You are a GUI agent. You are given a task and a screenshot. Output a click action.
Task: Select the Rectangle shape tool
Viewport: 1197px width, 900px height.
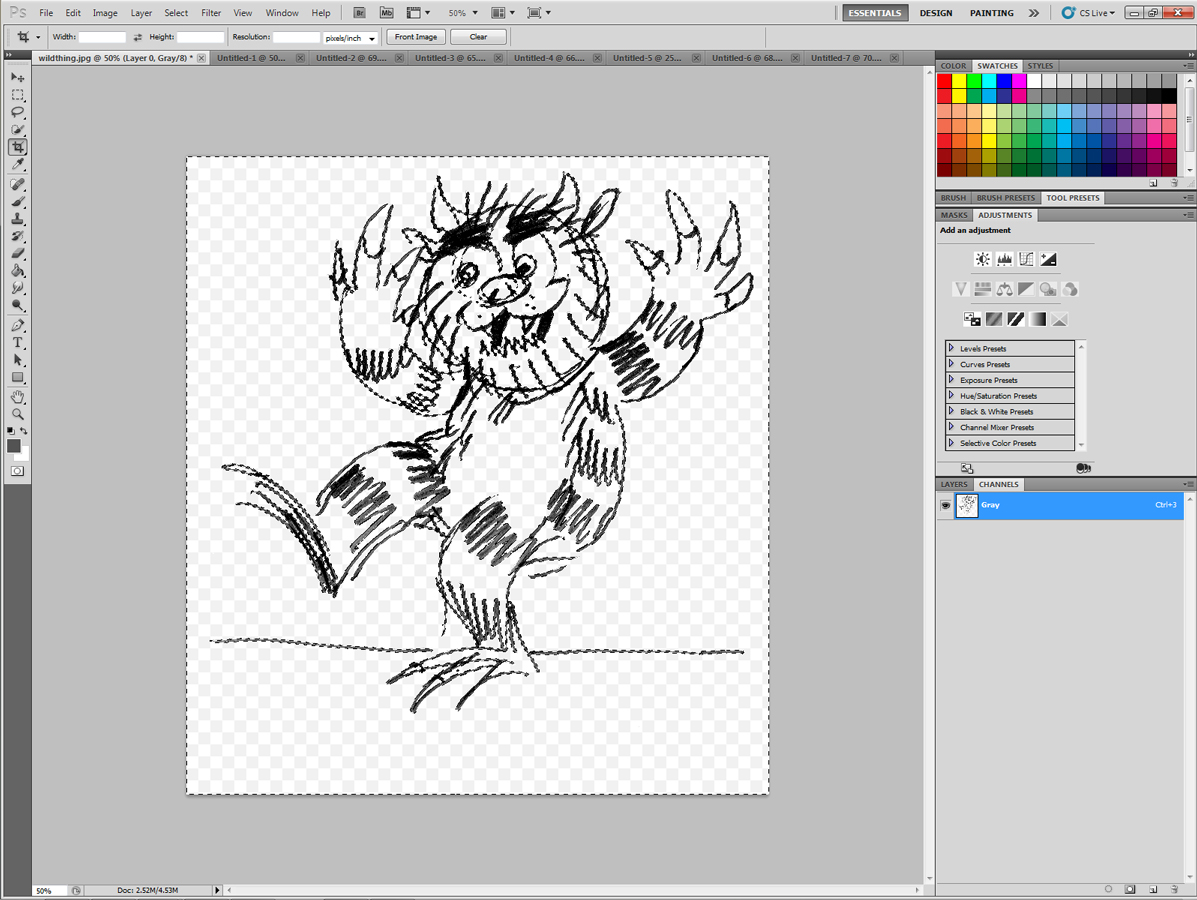pos(18,378)
